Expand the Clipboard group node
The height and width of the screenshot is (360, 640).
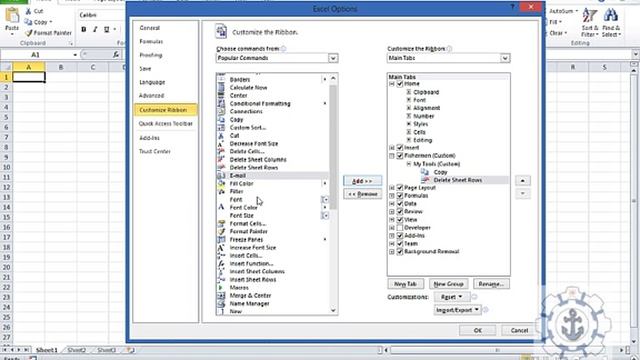point(409,92)
